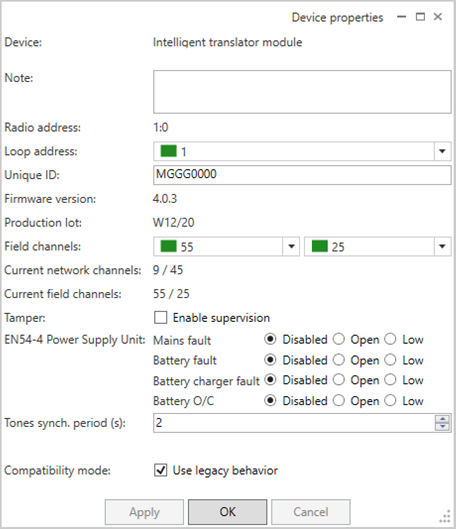This screenshot has height=529, width=456.
Task: Click the green swatch next to channel 55
Action: (168, 246)
